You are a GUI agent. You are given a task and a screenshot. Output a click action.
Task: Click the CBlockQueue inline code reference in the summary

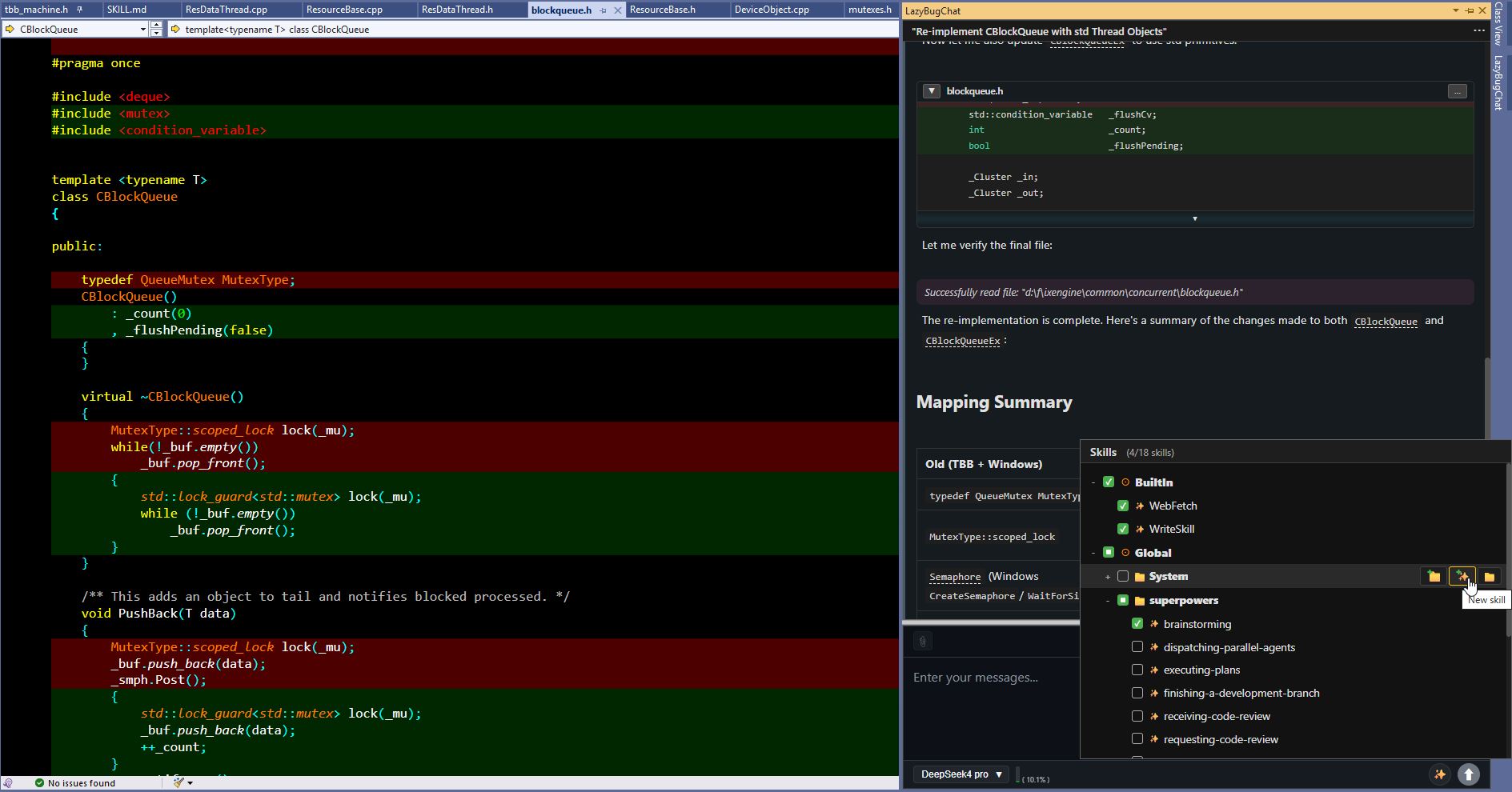[x=1386, y=322]
